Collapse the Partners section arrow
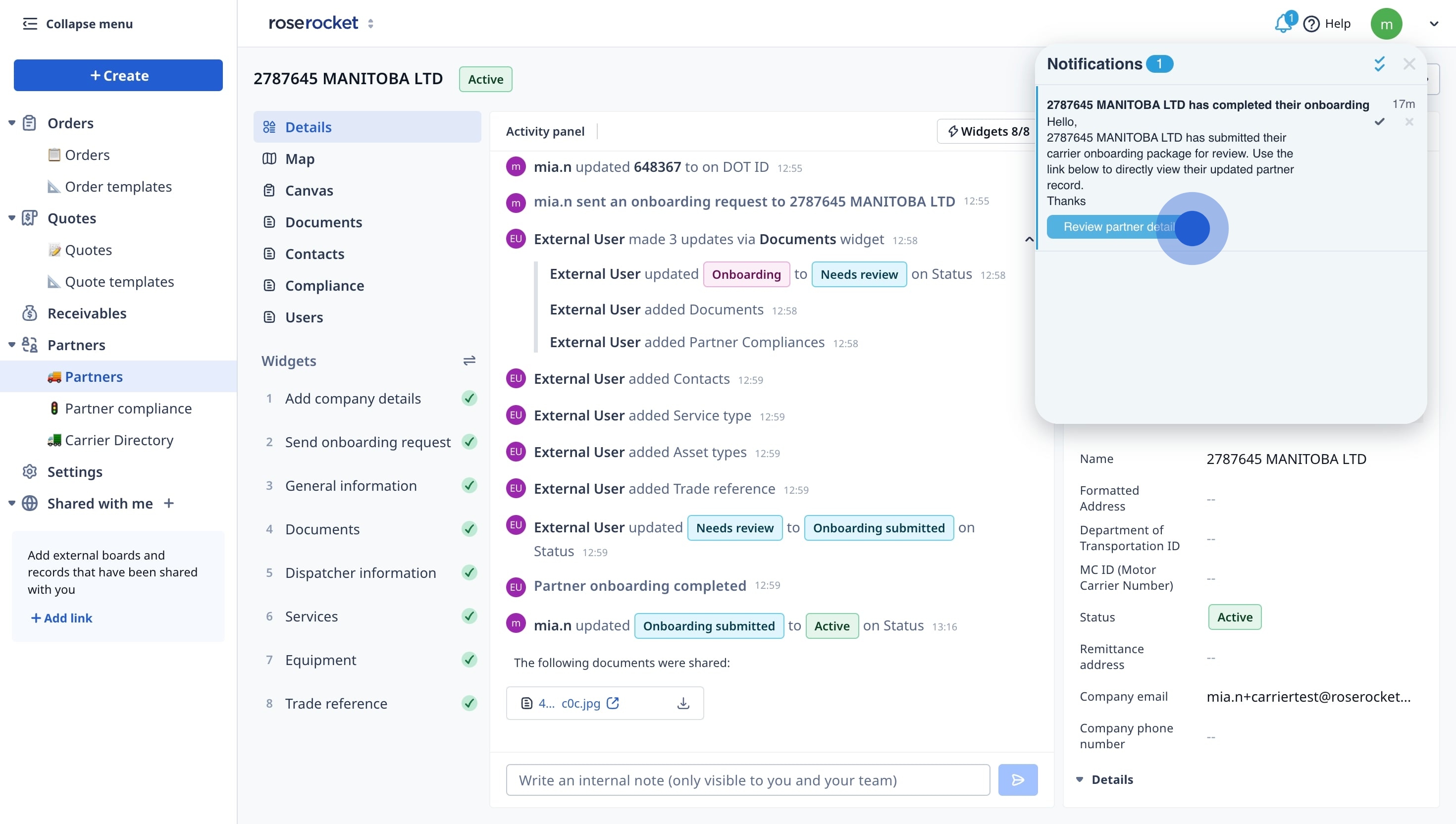Screen dimensions: 1456x824 click(x=11, y=345)
